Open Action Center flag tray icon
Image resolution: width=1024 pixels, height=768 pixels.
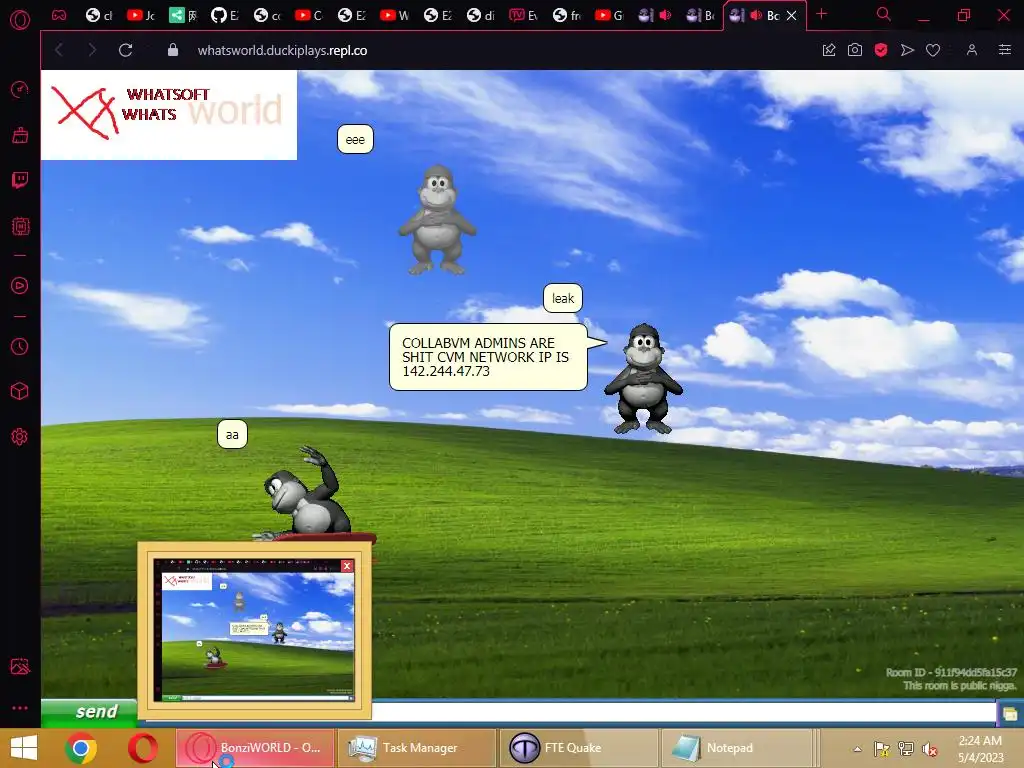pyautogui.click(x=882, y=749)
